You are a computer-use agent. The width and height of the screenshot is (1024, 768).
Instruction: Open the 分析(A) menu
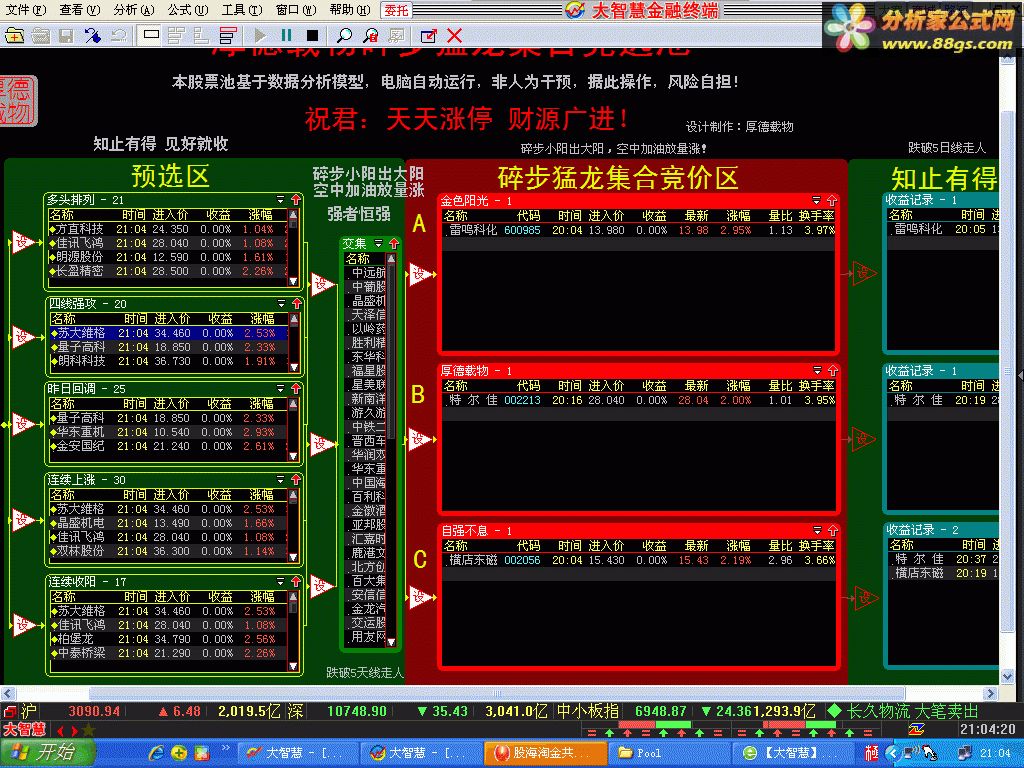point(133,9)
